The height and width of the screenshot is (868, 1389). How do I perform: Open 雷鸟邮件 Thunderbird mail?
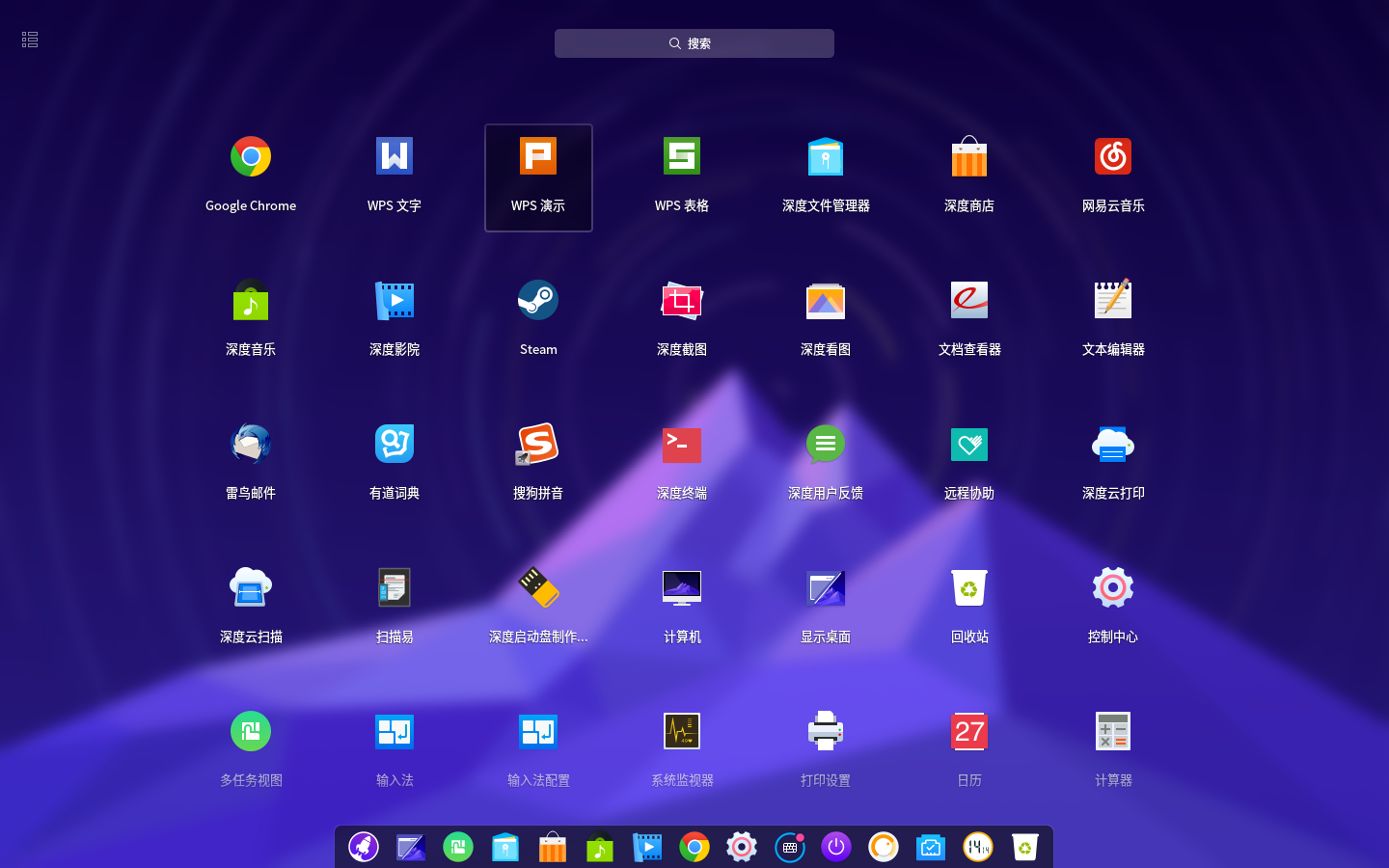251,464
